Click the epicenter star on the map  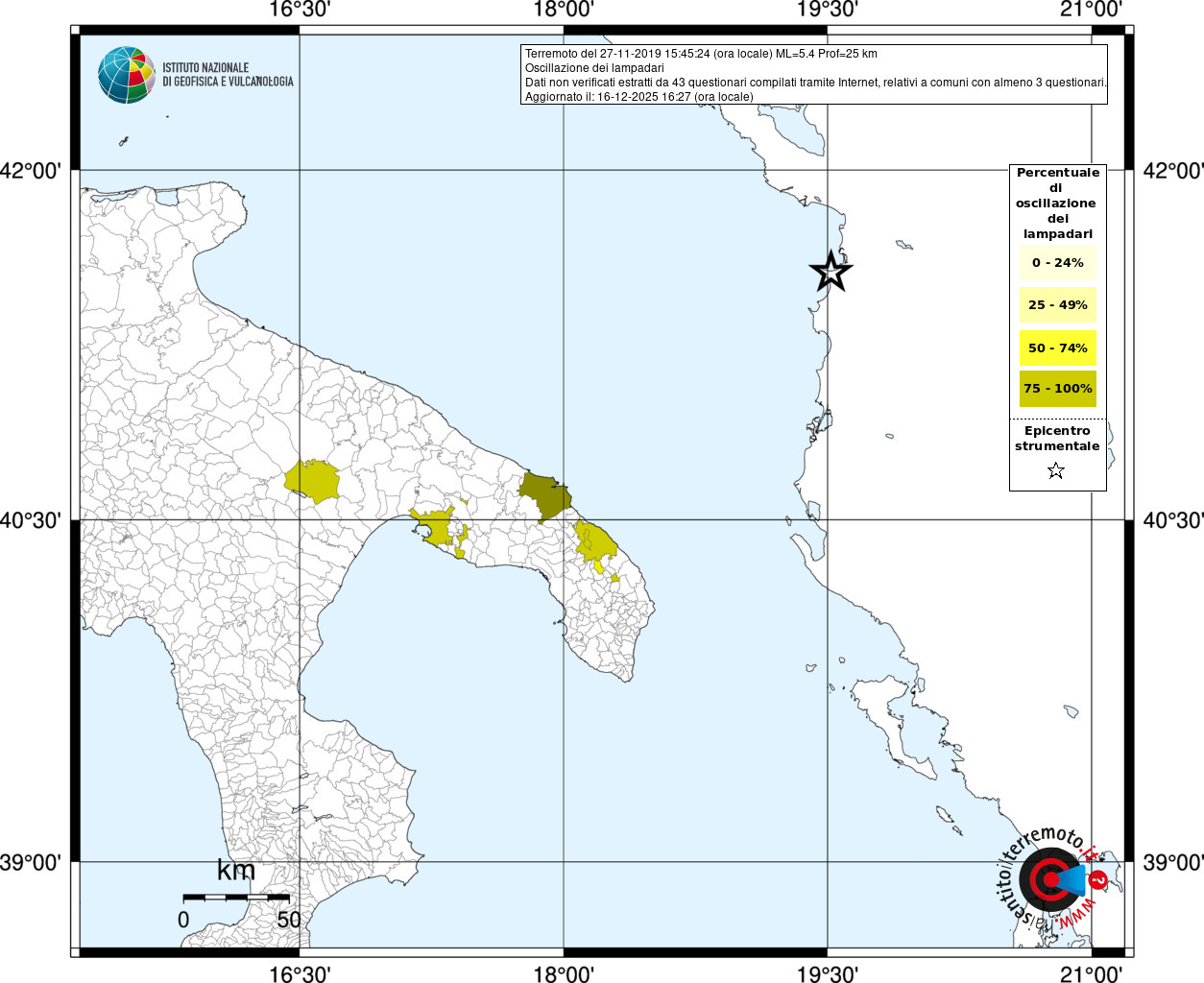[831, 272]
